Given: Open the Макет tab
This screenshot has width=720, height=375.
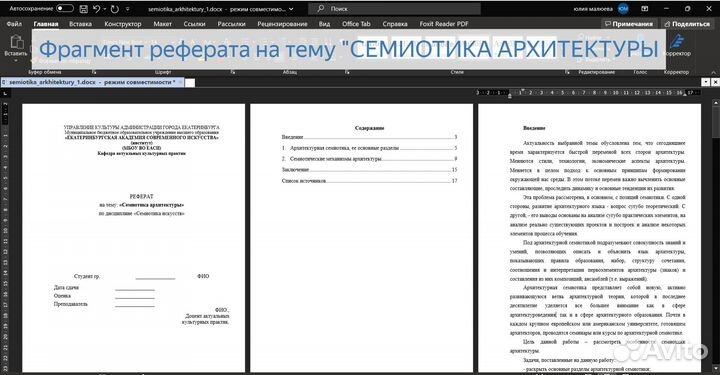Looking at the screenshot, I should [163, 24].
